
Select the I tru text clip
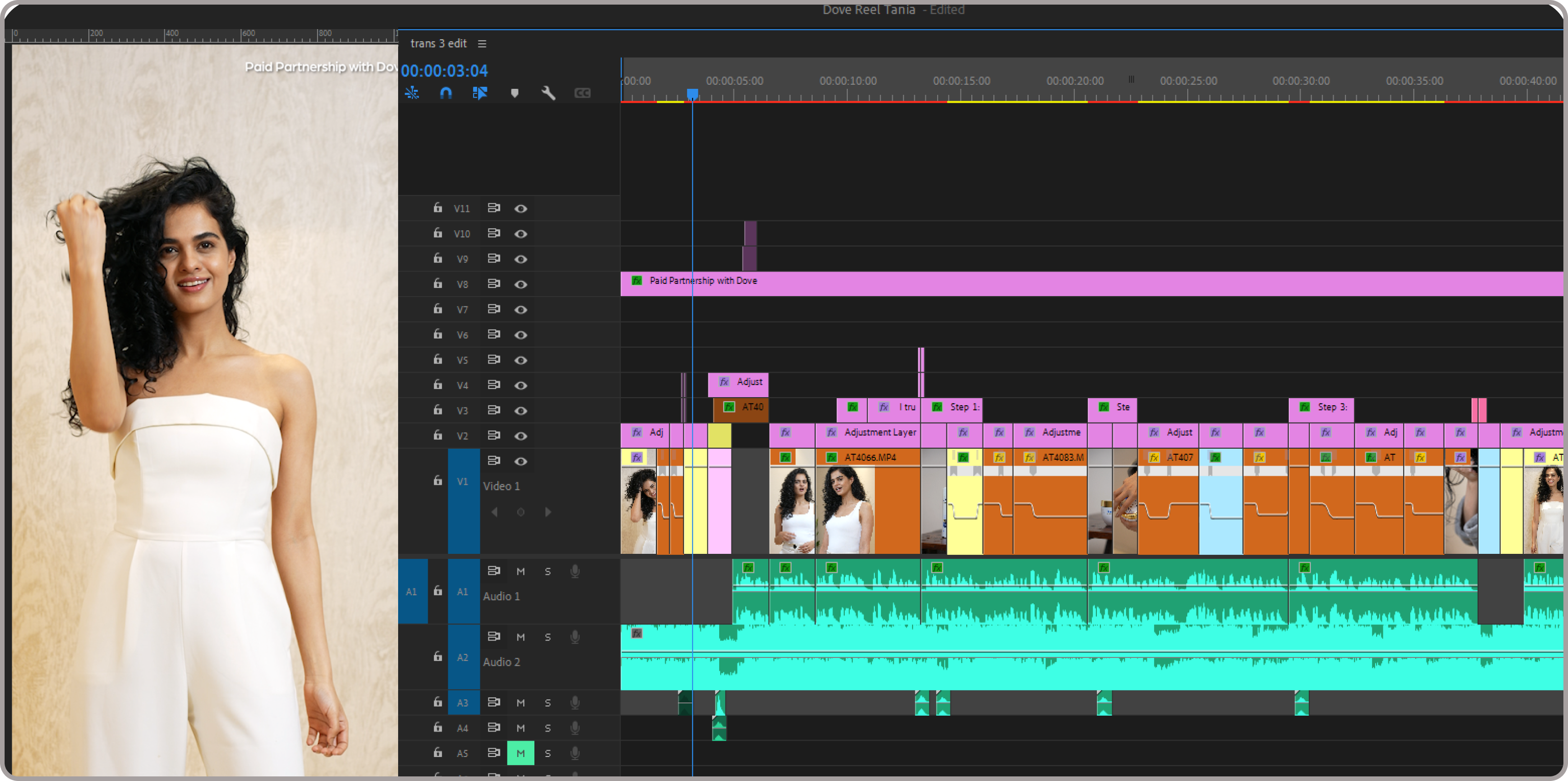click(x=894, y=410)
